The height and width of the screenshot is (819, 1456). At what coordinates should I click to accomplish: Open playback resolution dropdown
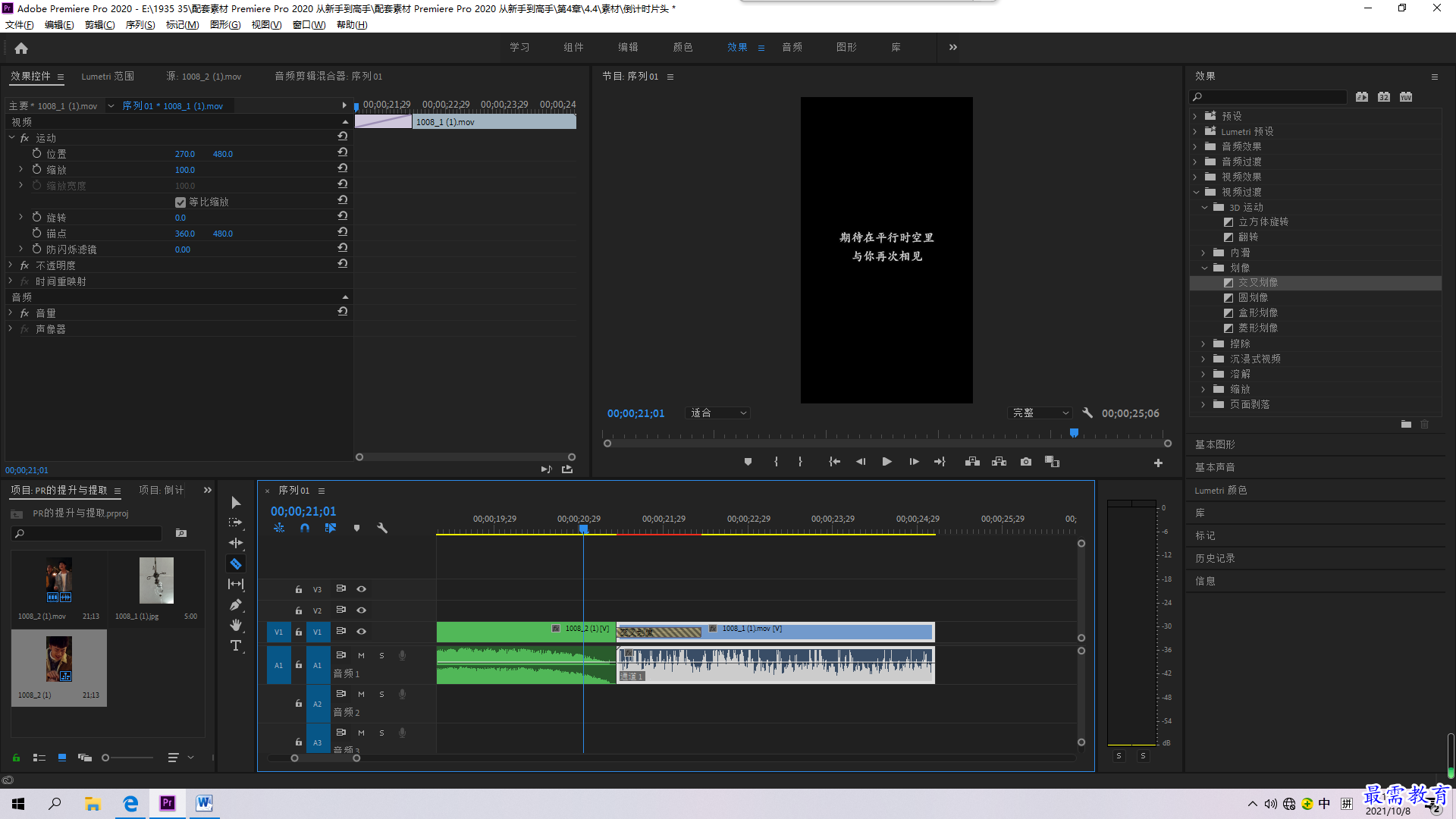pos(1040,413)
